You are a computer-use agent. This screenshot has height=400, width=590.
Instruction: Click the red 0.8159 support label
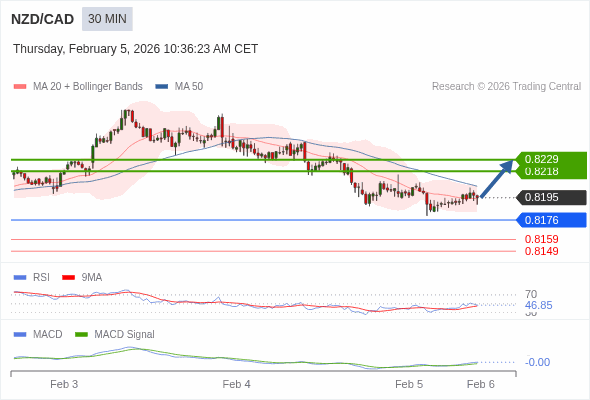click(542, 239)
